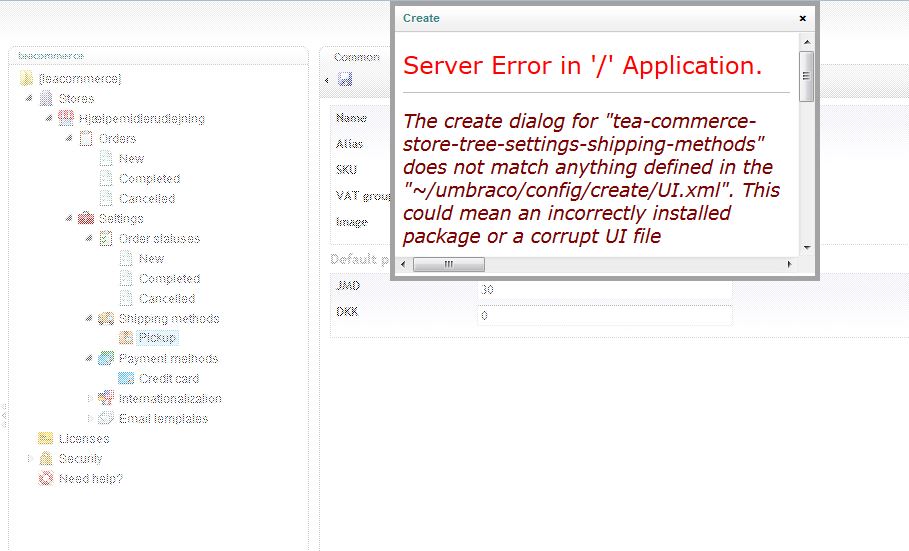Viewport: 909px width, 551px height.
Task: Click the Settings toolbox icon
Action: 86,219
